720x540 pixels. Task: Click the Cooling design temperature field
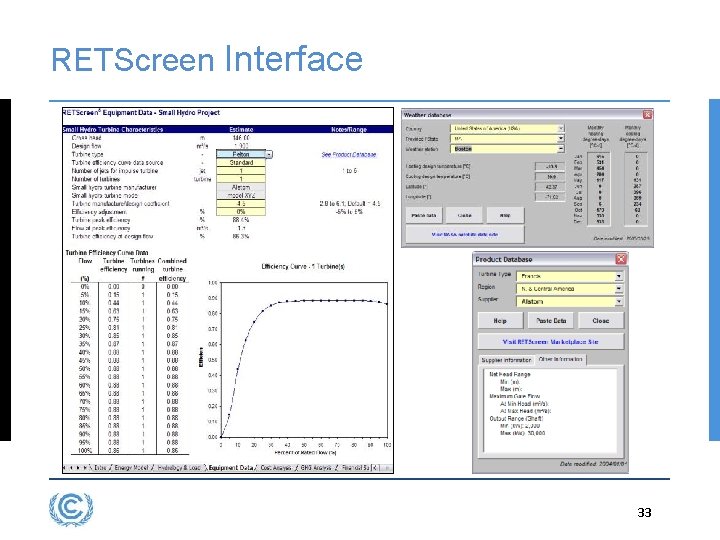[550, 176]
